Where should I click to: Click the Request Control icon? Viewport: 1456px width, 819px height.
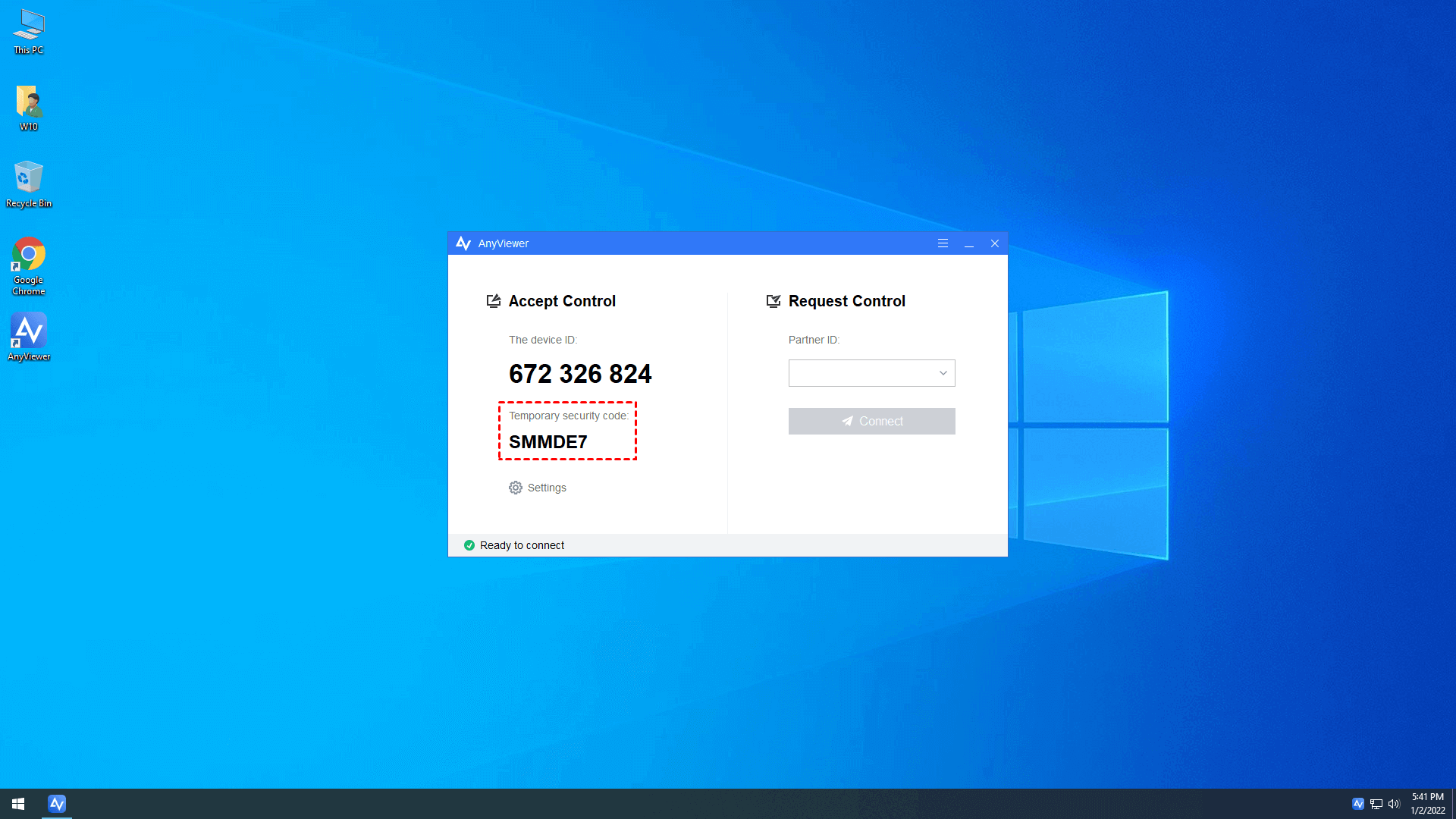click(773, 301)
